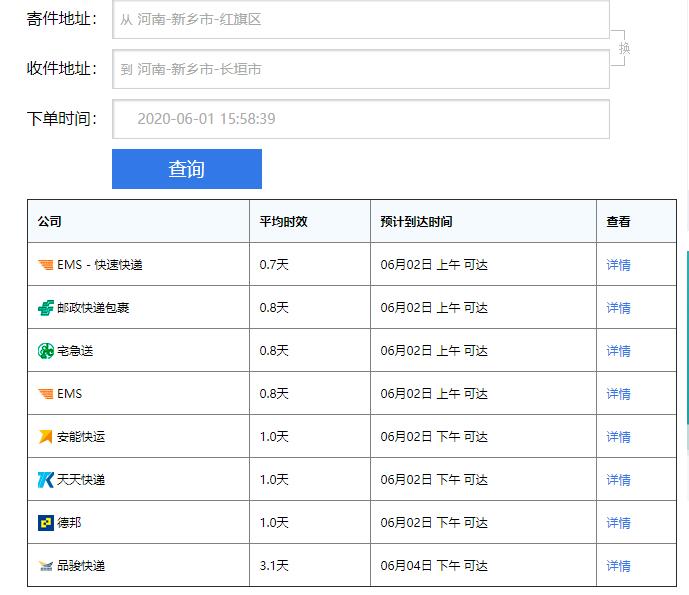This screenshot has width=689, height=595.
Task: Swap addresses with the 换 button
Action: 624,48
